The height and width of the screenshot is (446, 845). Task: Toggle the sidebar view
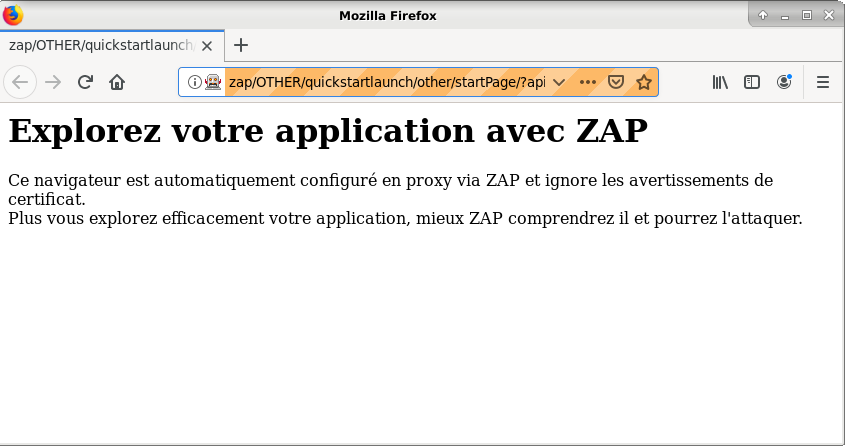[752, 82]
